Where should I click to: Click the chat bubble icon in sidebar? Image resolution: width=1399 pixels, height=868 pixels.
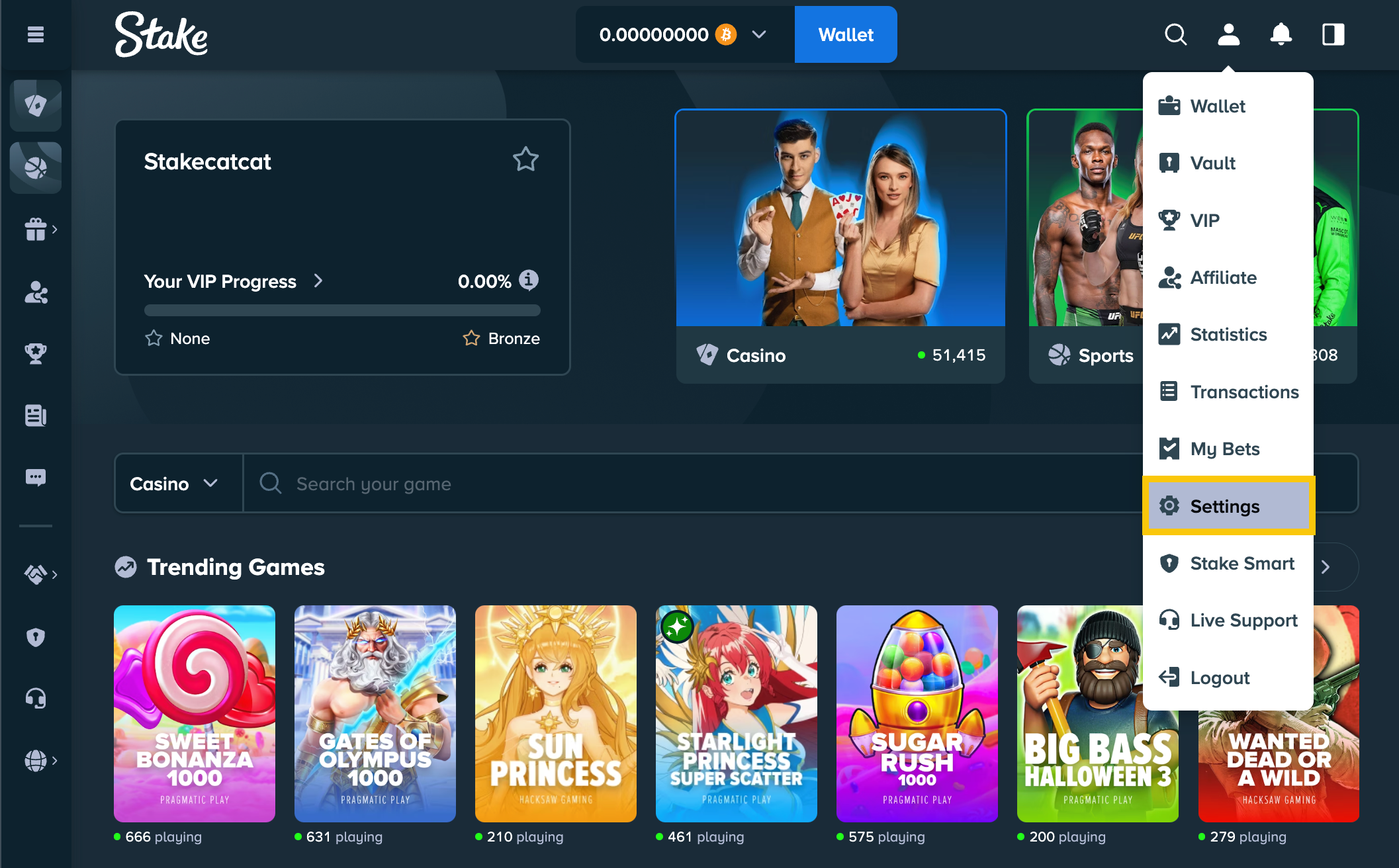click(x=36, y=477)
